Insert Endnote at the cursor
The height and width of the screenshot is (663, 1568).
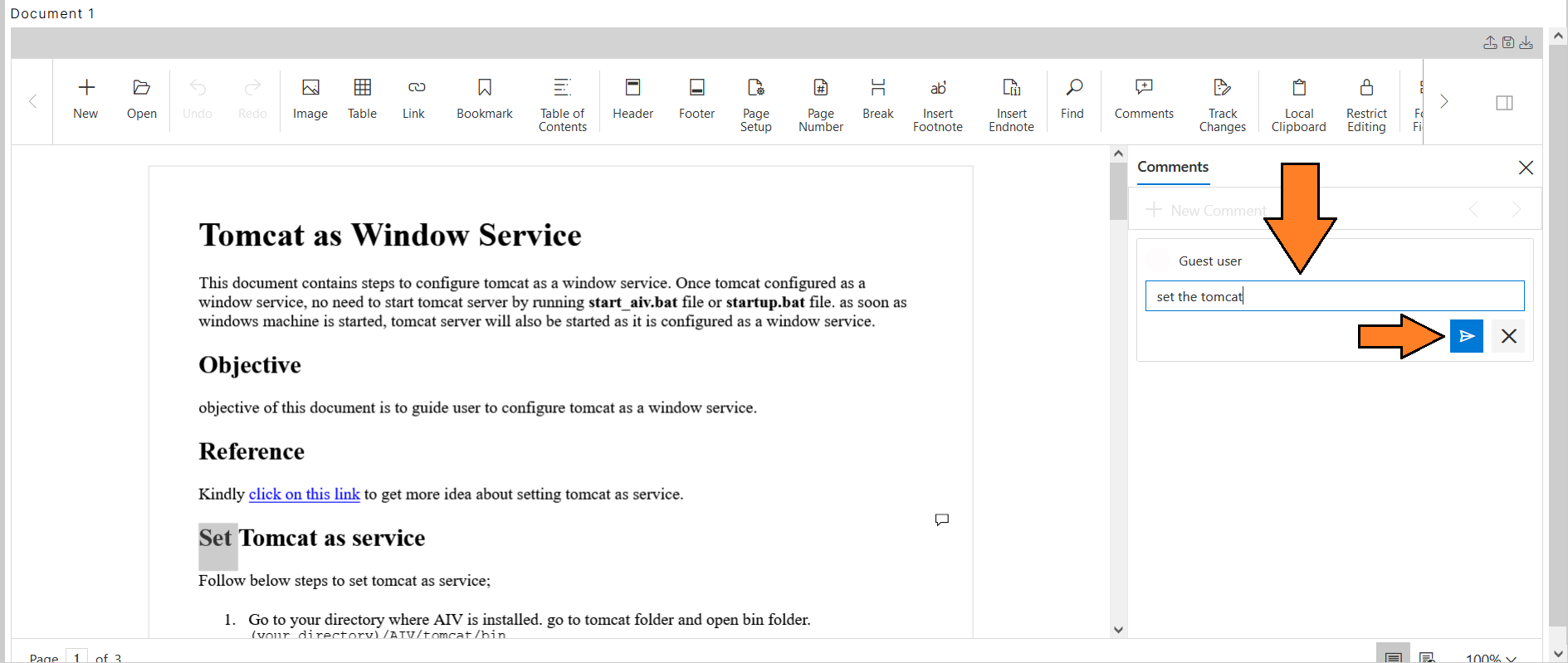click(1012, 105)
